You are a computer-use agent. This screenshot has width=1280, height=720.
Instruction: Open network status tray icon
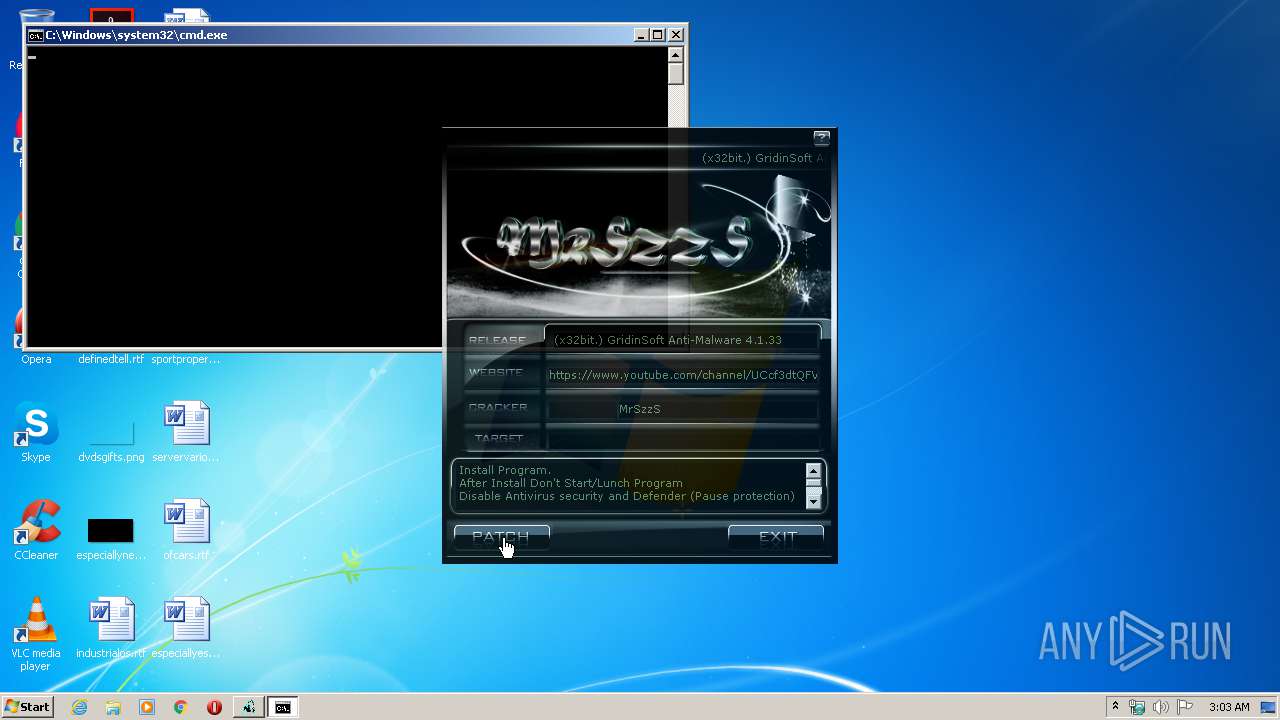point(1137,707)
